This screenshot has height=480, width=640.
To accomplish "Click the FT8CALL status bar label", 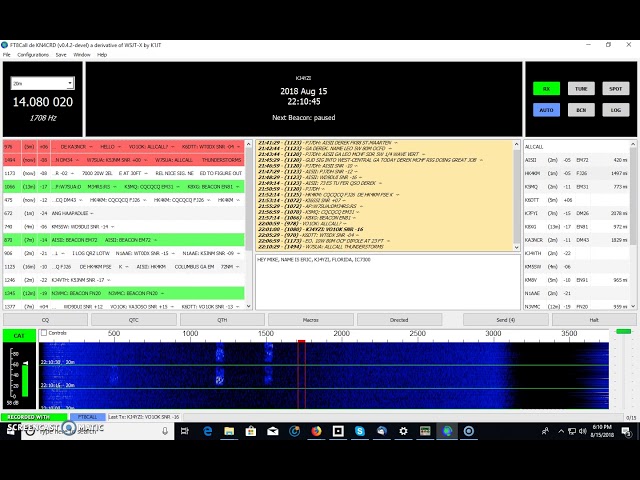I will click(87, 417).
